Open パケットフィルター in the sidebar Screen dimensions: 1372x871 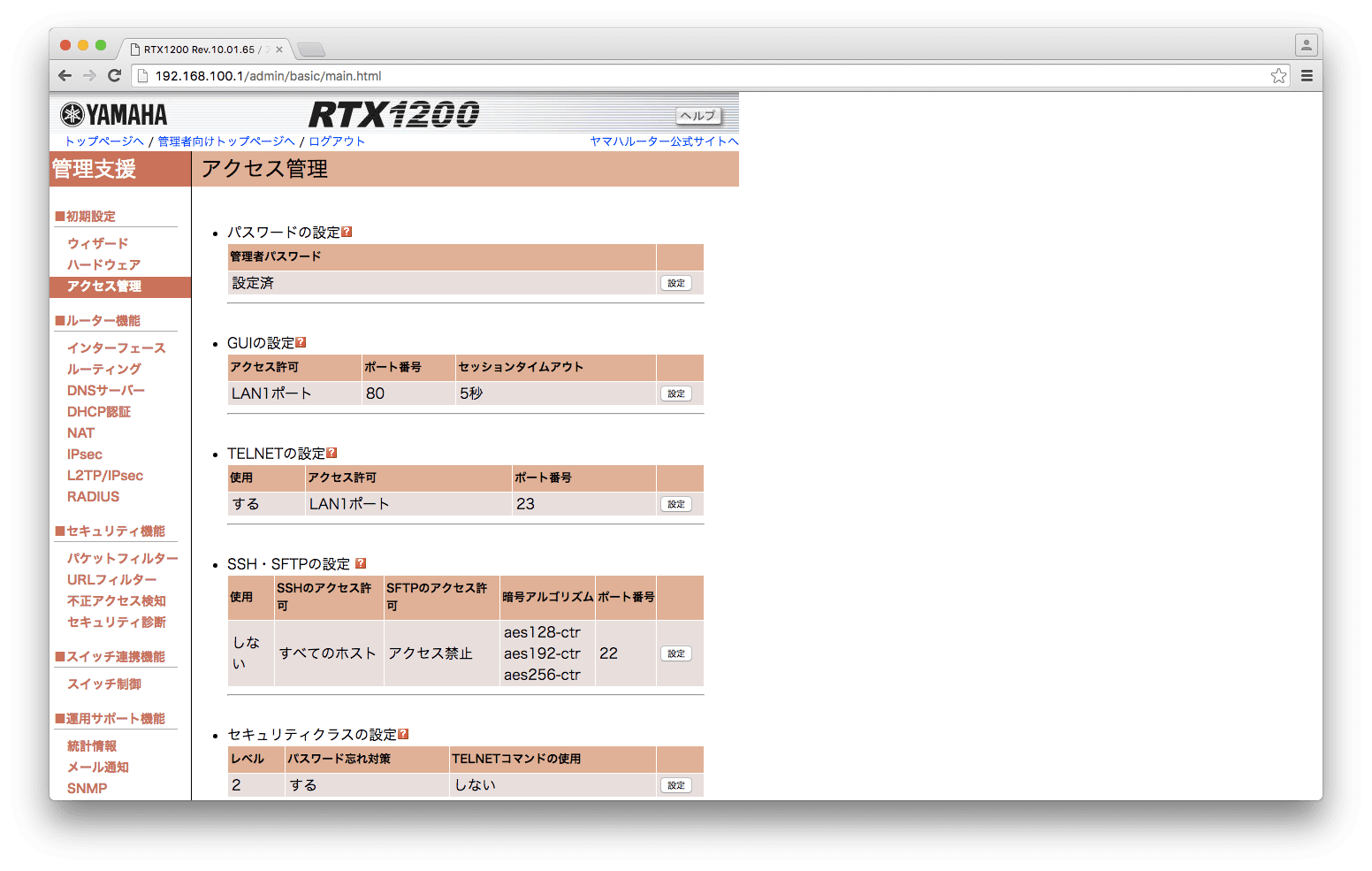(x=123, y=558)
